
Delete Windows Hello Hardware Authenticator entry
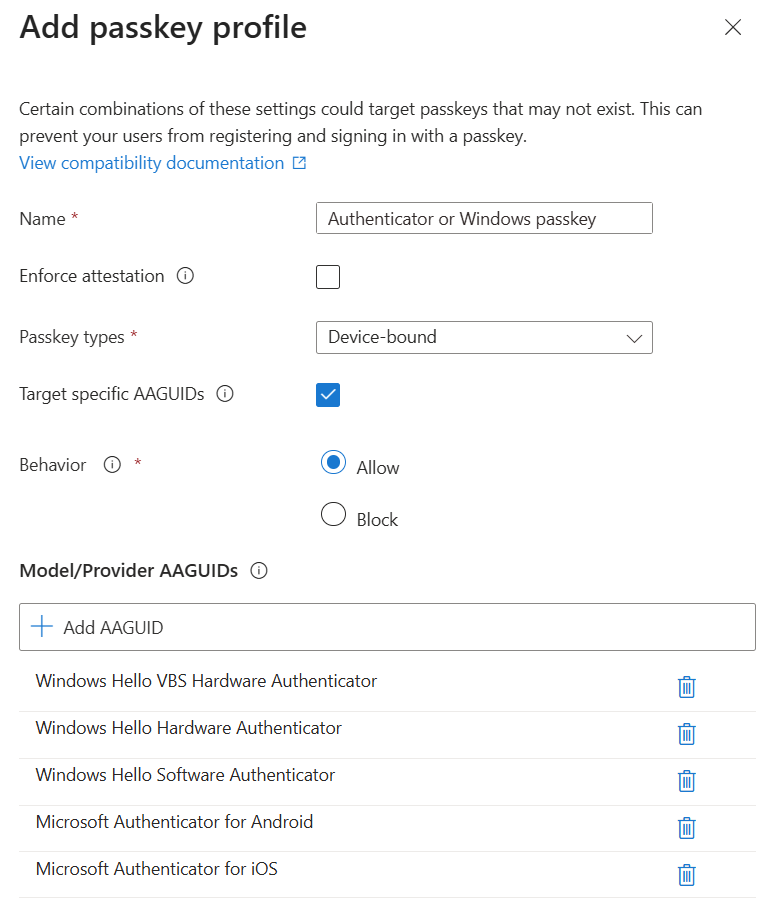[x=686, y=734]
